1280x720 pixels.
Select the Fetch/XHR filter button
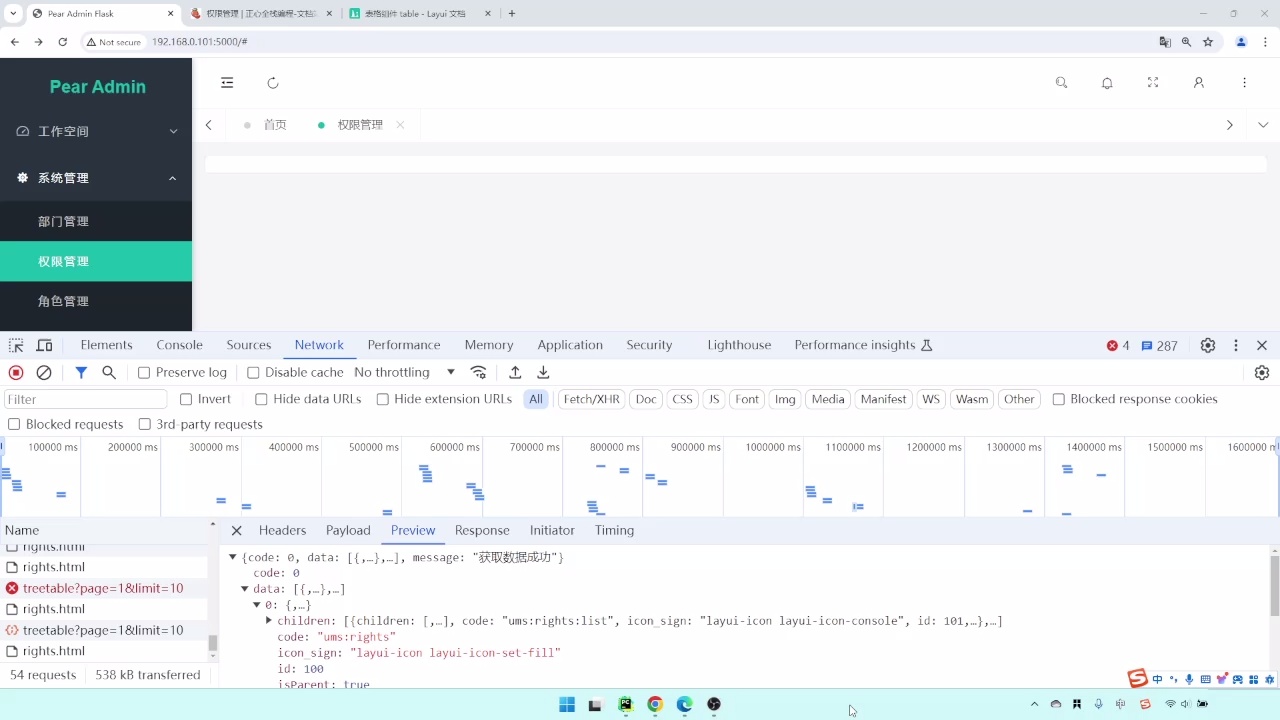[591, 399]
